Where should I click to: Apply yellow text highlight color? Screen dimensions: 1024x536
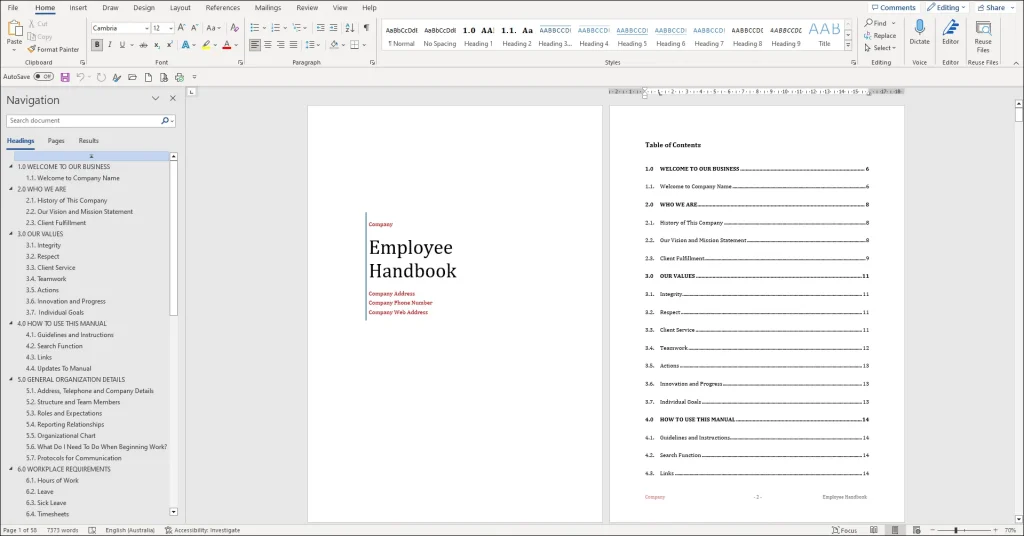[x=206, y=45]
